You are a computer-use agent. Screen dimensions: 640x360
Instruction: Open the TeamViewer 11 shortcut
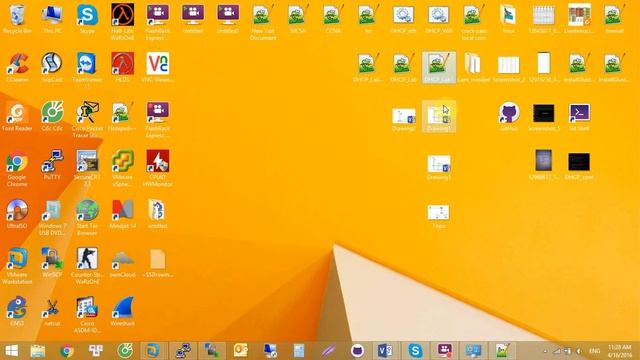click(87, 71)
